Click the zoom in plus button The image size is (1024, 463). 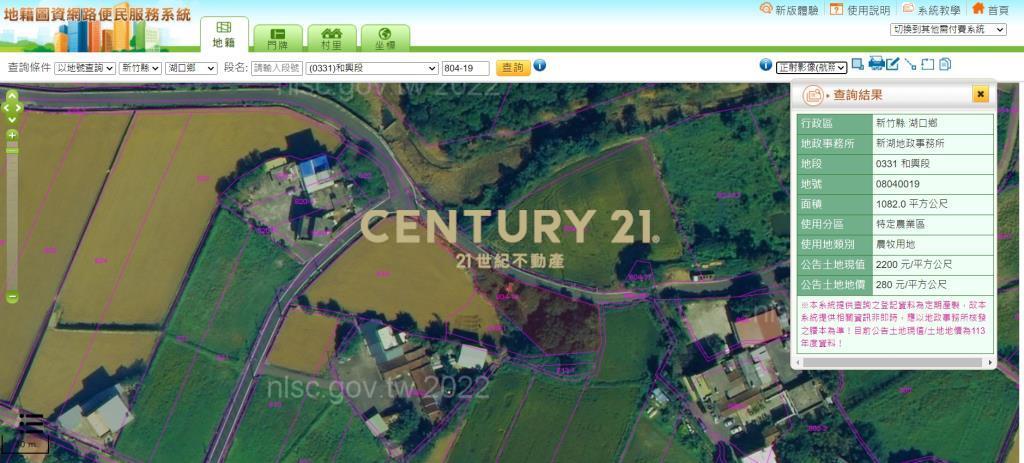tap(12, 135)
